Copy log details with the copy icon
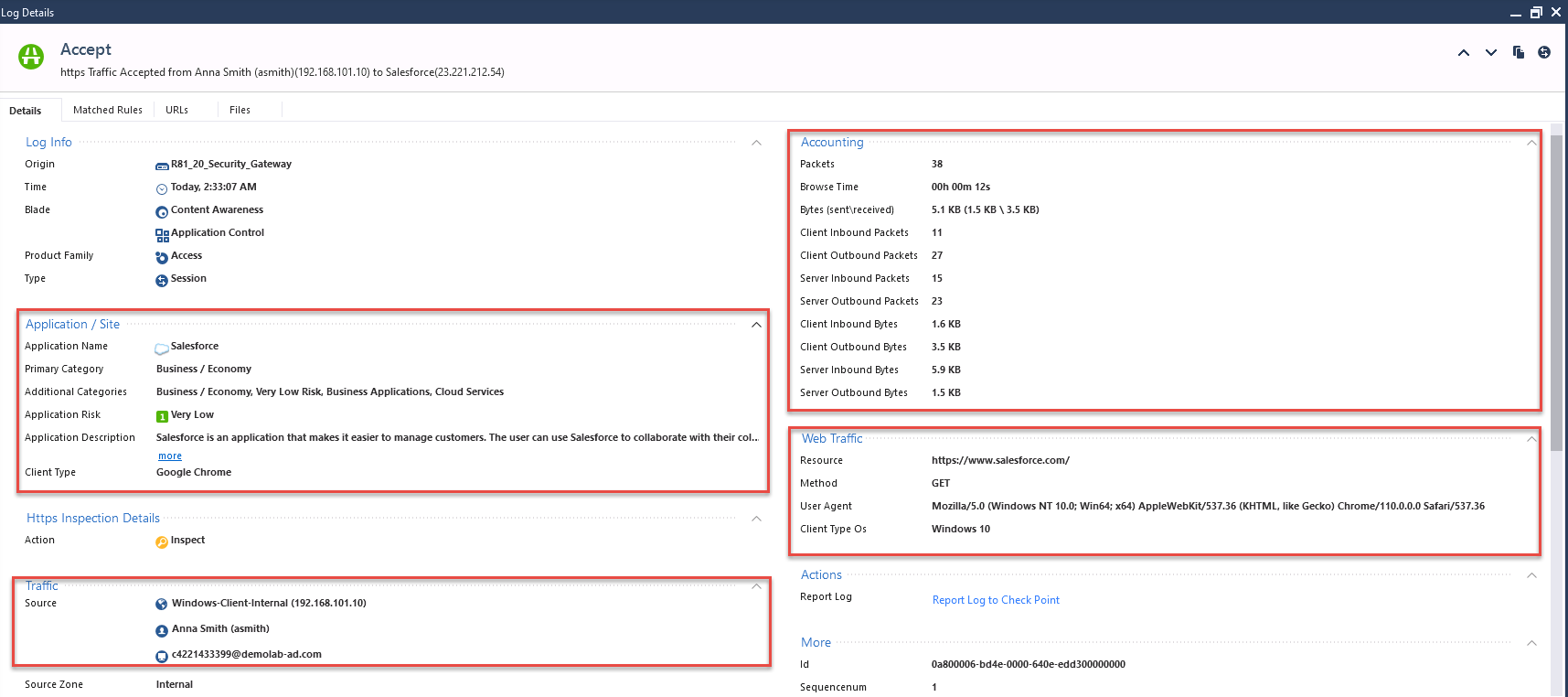Viewport: 1568px width, 697px height. point(1519,52)
